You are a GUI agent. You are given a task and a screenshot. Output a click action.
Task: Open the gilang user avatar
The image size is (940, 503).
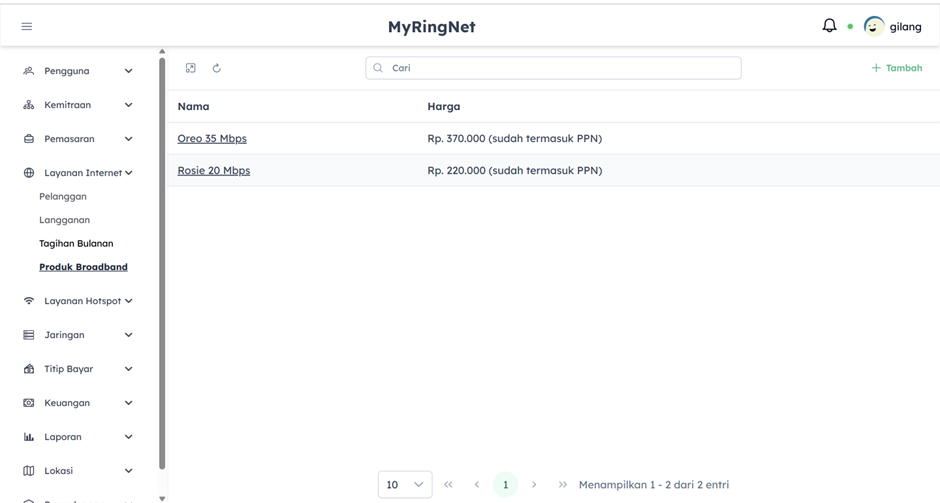874,27
